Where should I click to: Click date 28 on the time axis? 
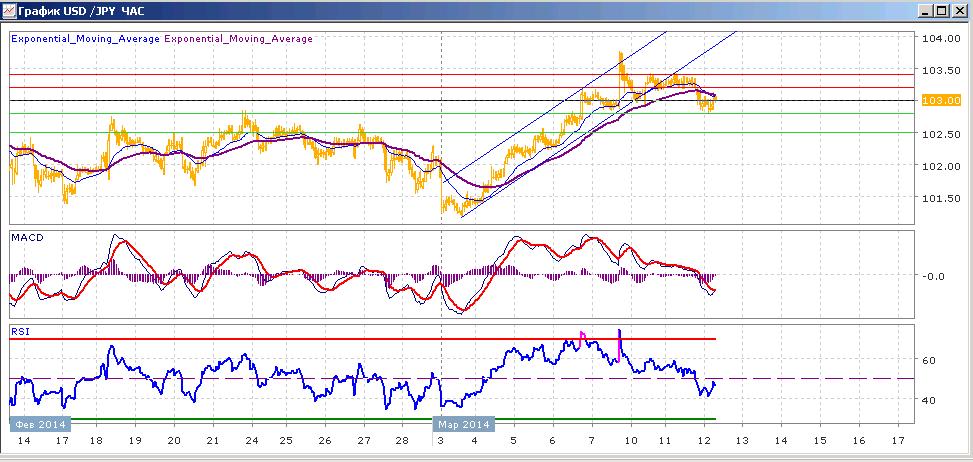click(402, 440)
